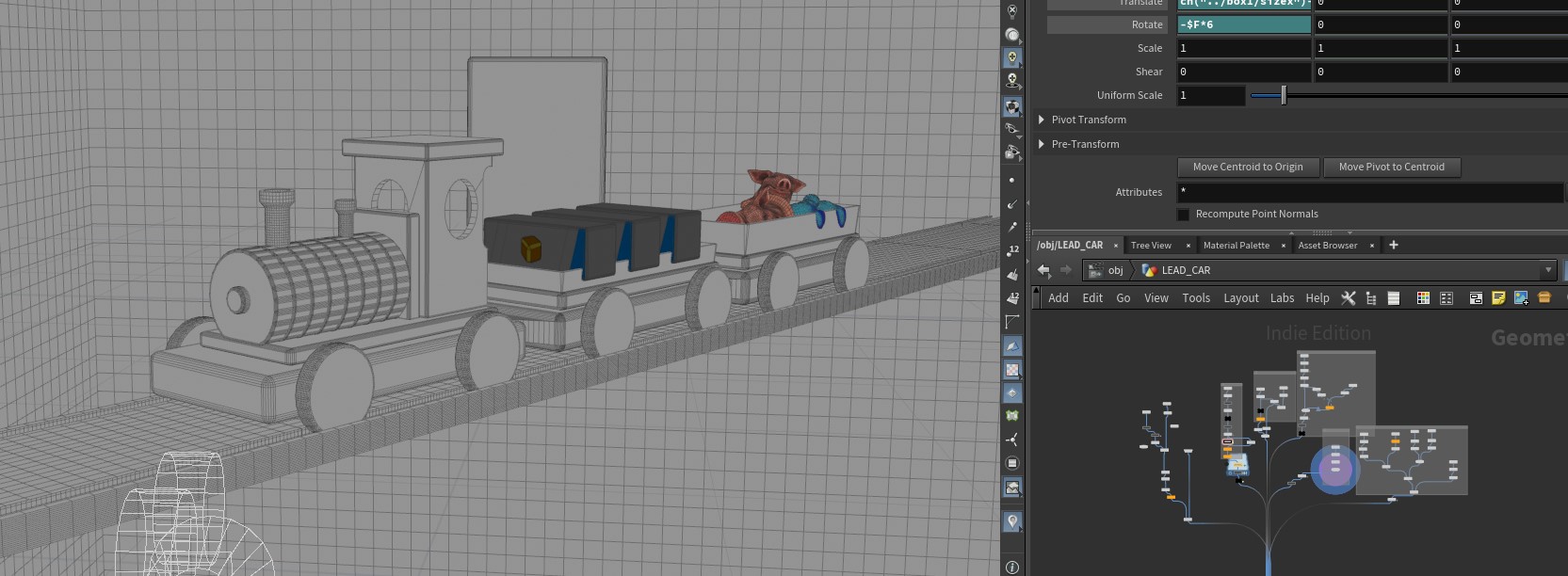Close the Material Palette tab
Screen dimensions: 1568x576
tap(1284, 246)
